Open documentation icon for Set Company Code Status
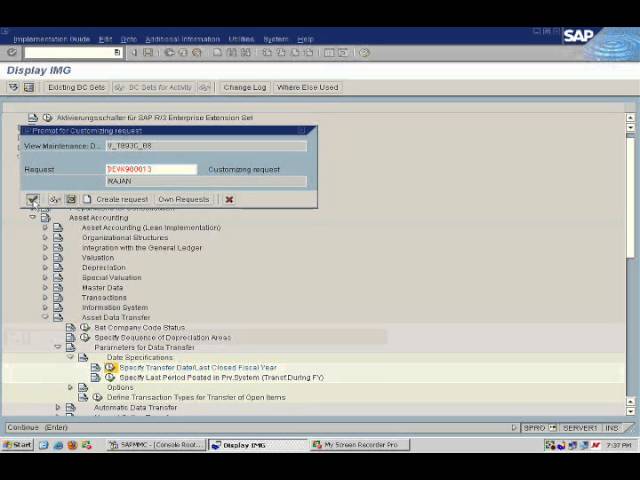This screenshot has height=480, width=640. pyautogui.click(x=71, y=327)
